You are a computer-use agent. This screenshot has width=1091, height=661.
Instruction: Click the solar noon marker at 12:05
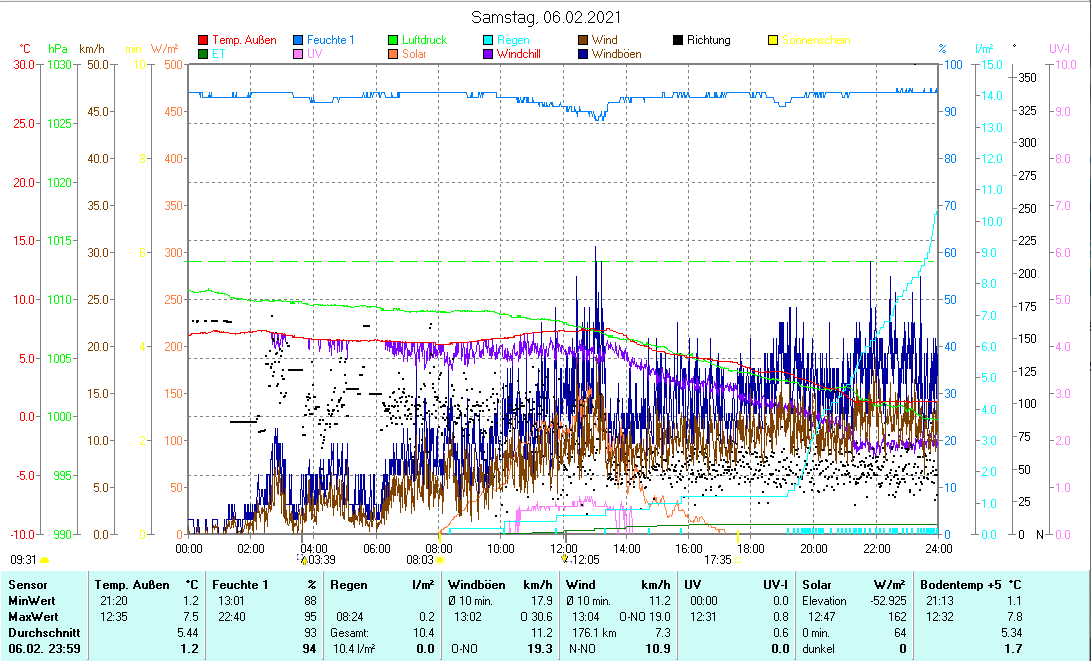pos(566,560)
